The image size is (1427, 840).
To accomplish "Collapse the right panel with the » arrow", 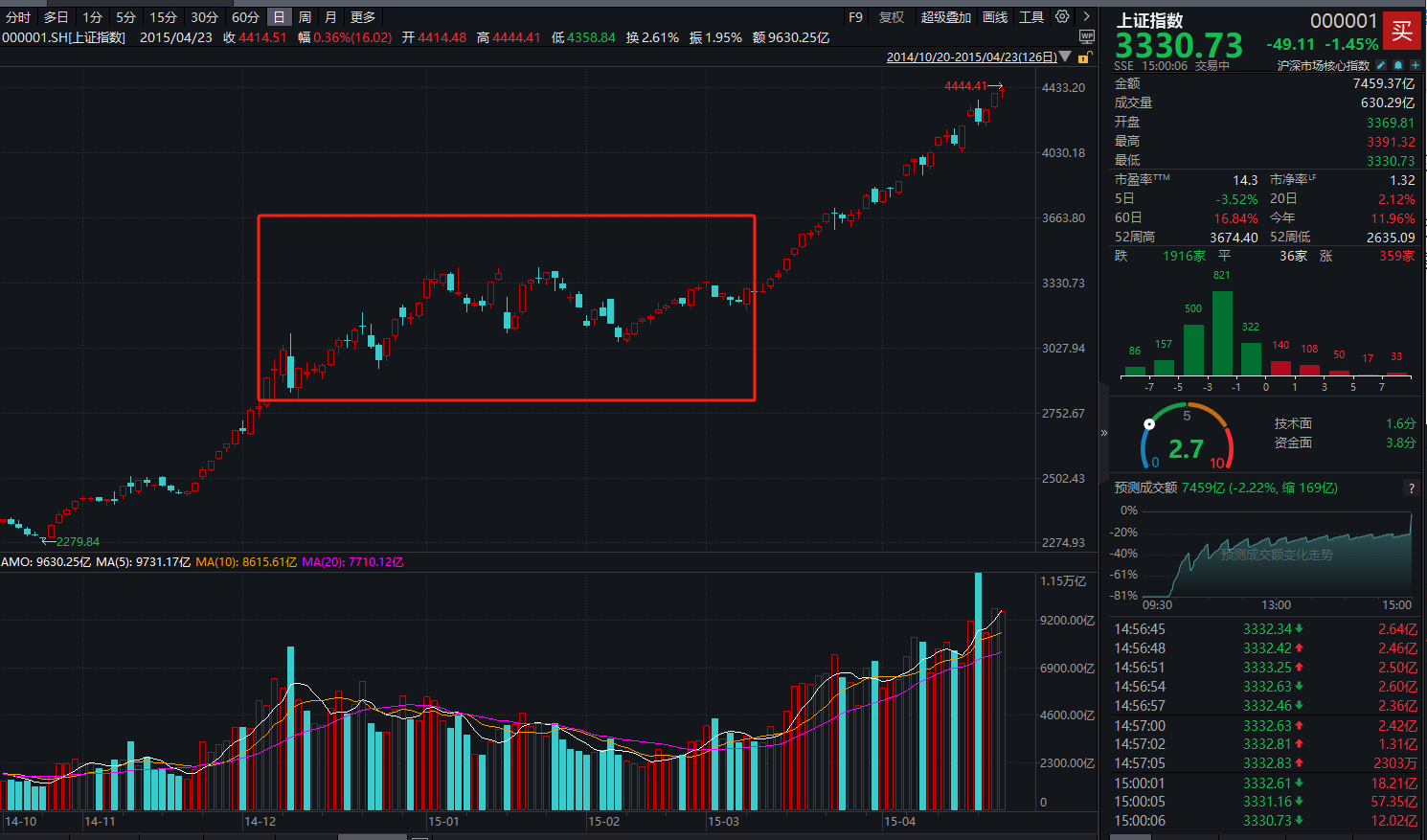I will click(1103, 433).
